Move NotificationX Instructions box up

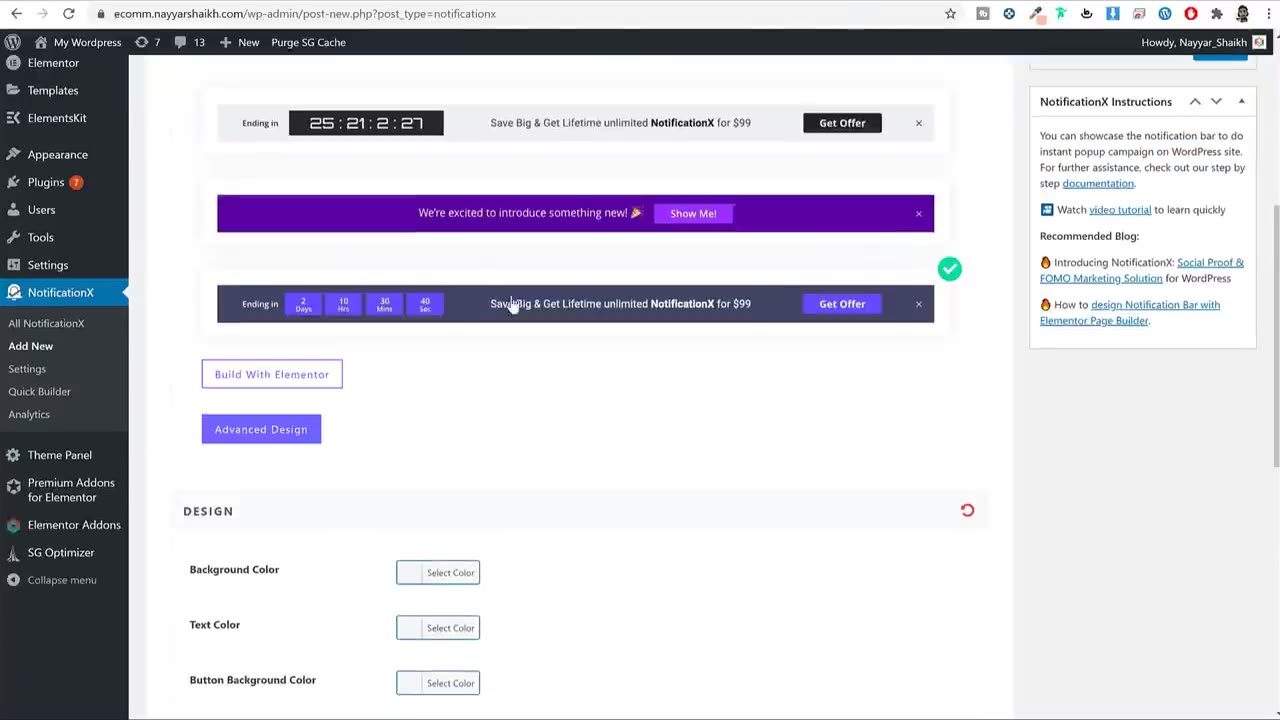(x=1195, y=102)
